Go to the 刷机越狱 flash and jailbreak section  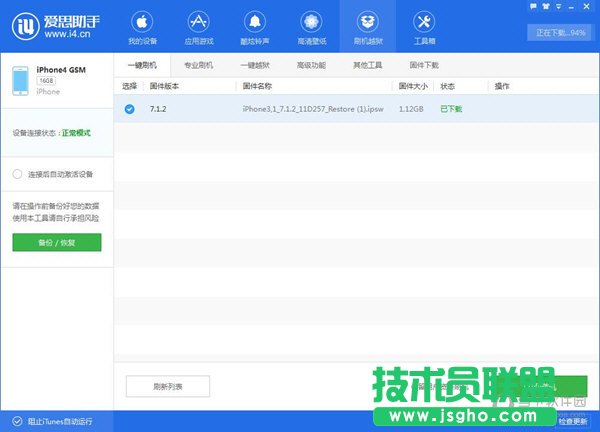click(x=368, y=28)
